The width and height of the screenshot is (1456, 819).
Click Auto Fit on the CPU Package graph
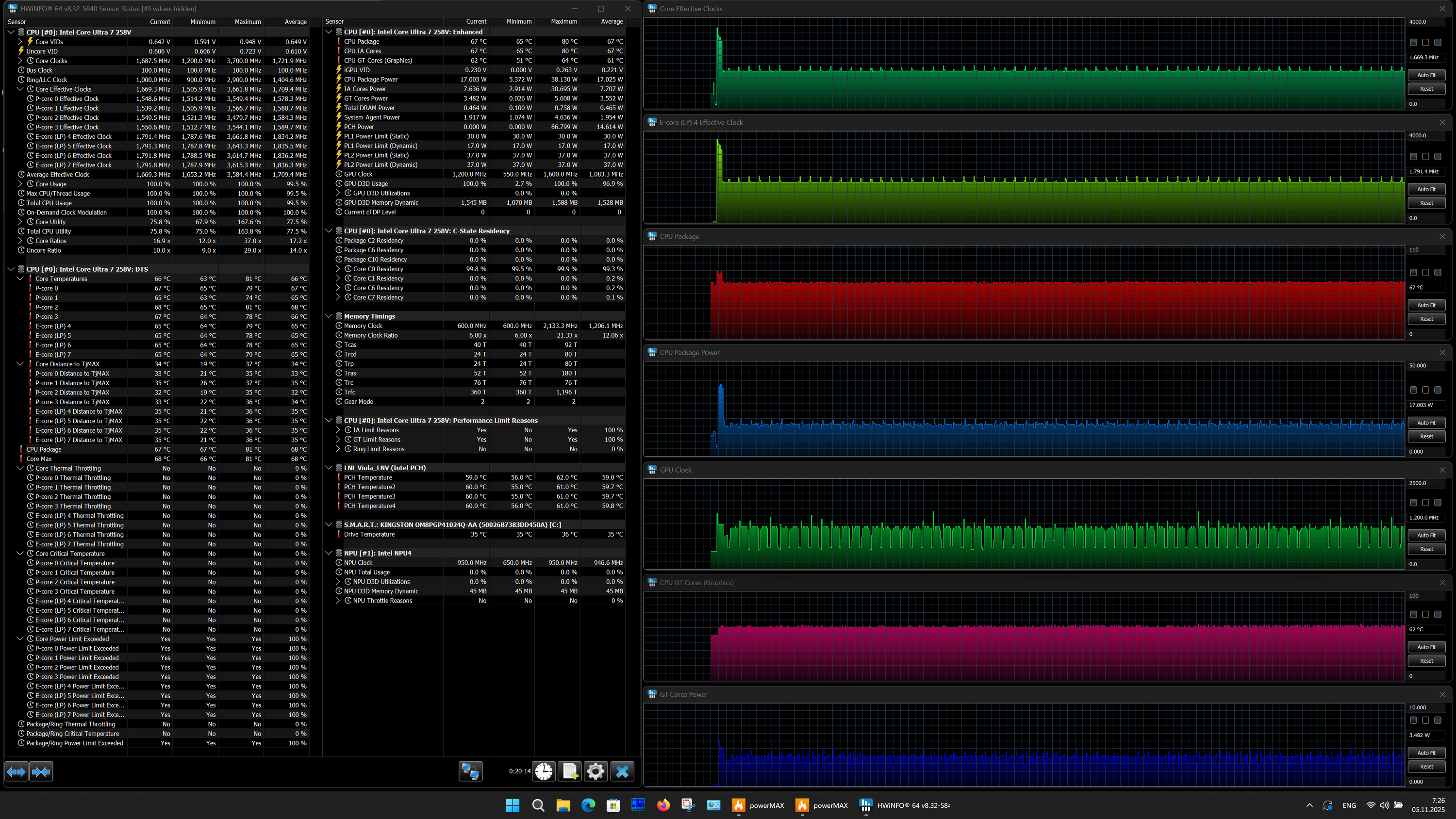pyautogui.click(x=1425, y=305)
